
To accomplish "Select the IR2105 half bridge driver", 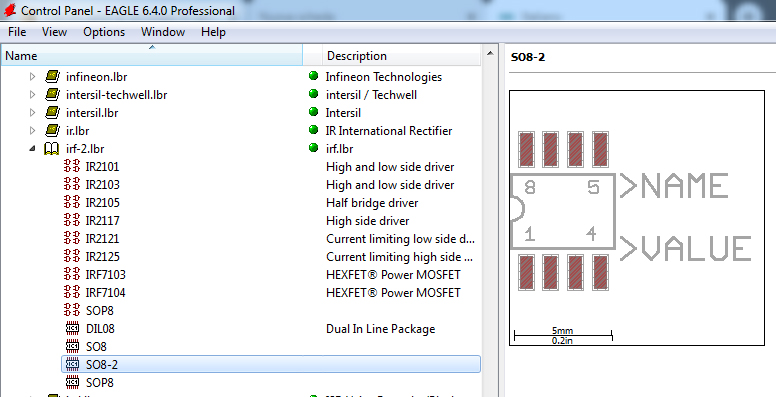I will click(270, 202).
